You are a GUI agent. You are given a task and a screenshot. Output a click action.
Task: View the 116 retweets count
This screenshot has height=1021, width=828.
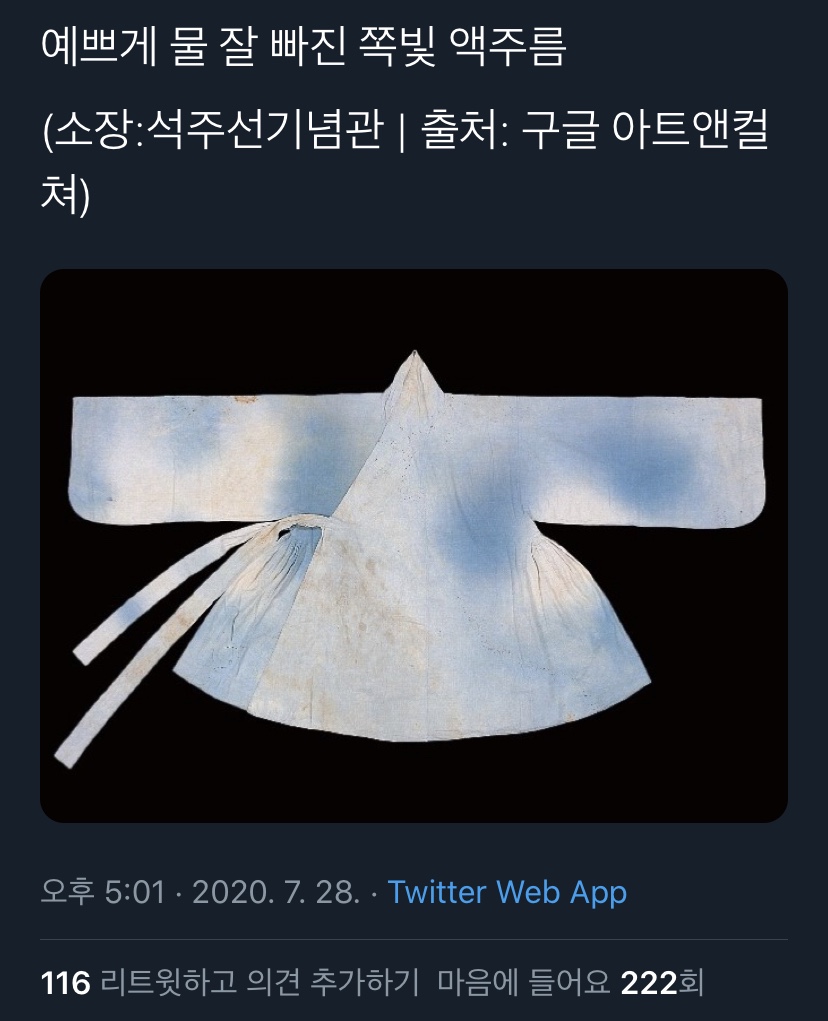[x=65, y=983]
